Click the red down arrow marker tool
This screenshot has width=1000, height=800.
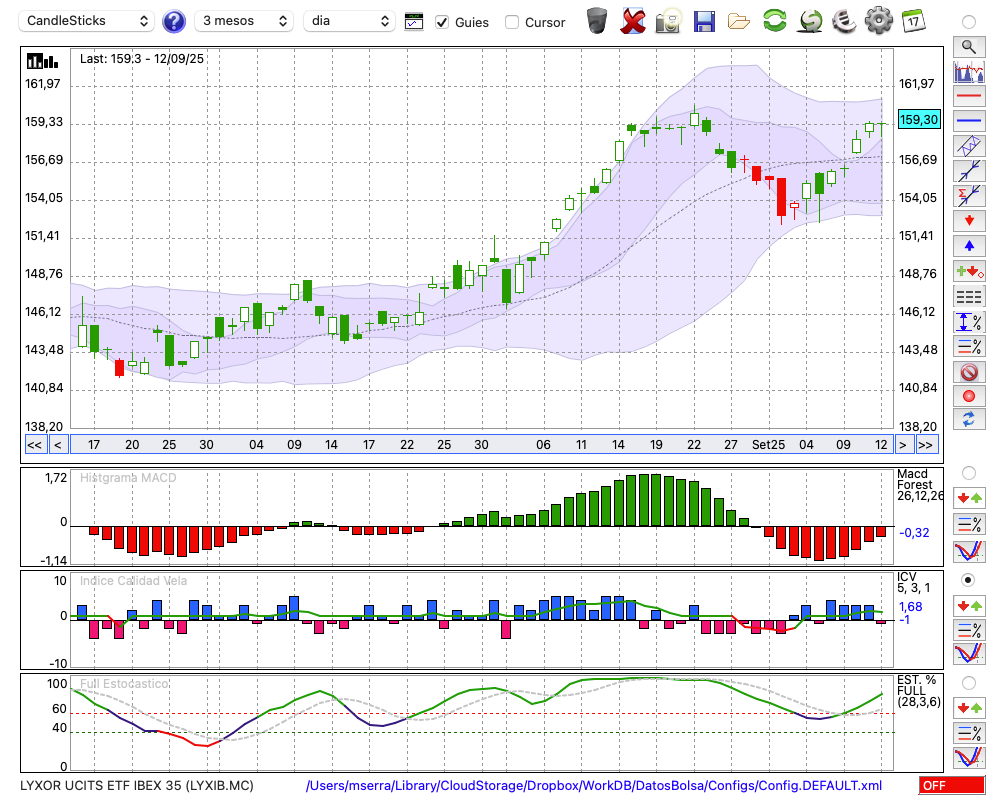pos(969,221)
